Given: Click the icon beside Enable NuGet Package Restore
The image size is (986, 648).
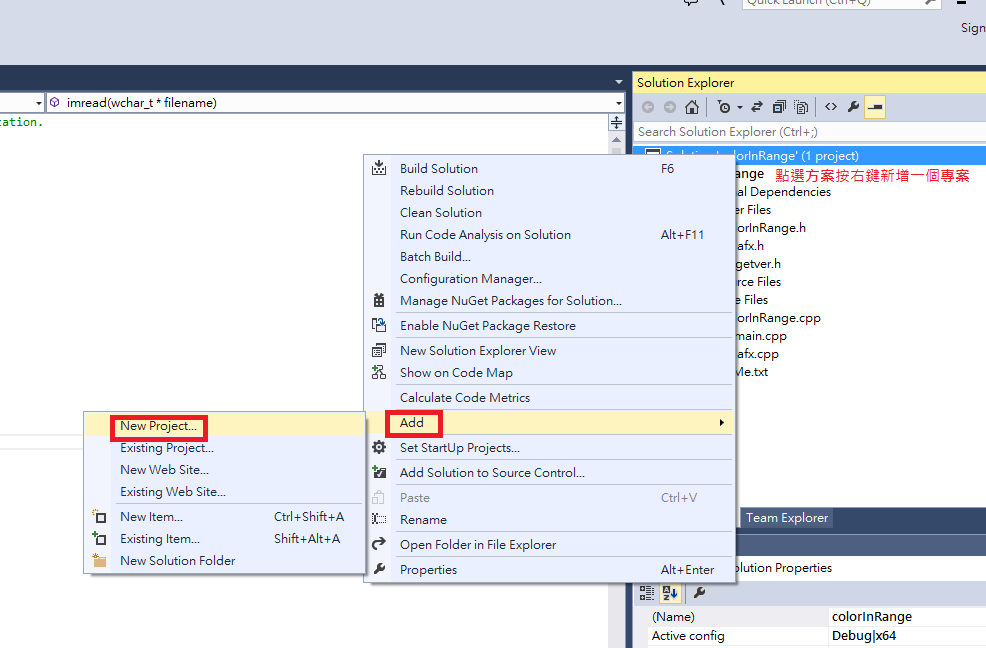Looking at the screenshot, I should 379,325.
